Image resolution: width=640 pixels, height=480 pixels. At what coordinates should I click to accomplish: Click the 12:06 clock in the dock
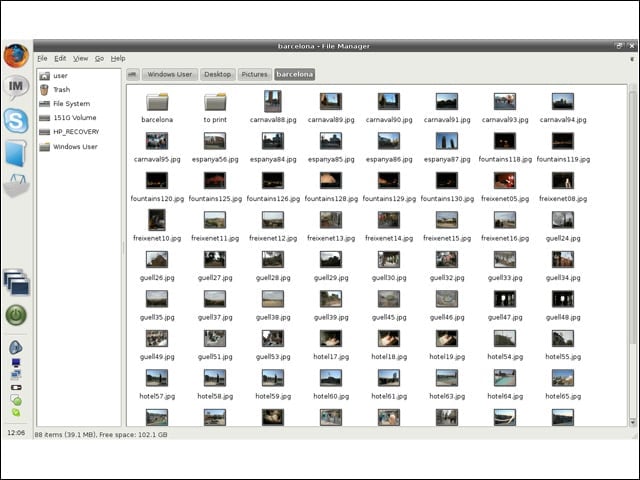pyautogui.click(x=16, y=432)
